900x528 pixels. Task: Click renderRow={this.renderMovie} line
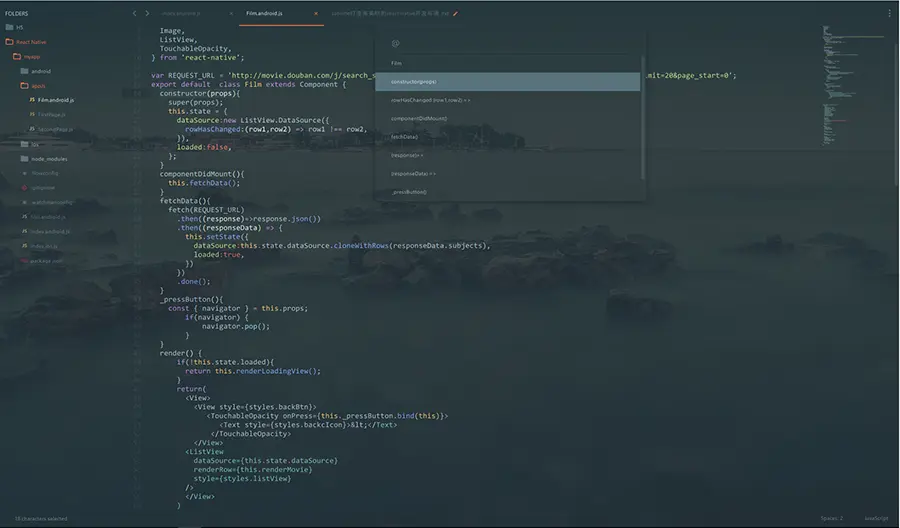click(253, 469)
